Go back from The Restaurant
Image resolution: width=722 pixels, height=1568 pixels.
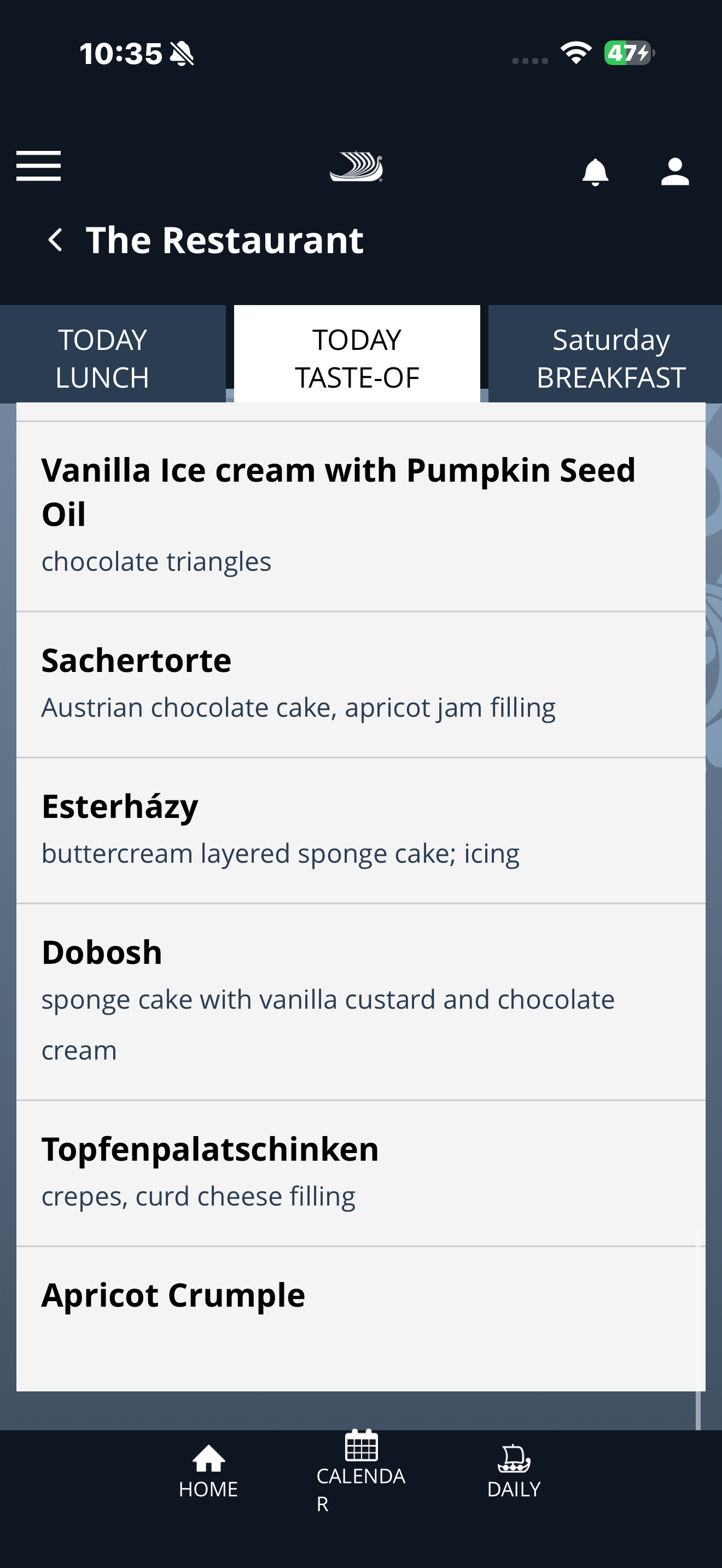tap(55, 240)
